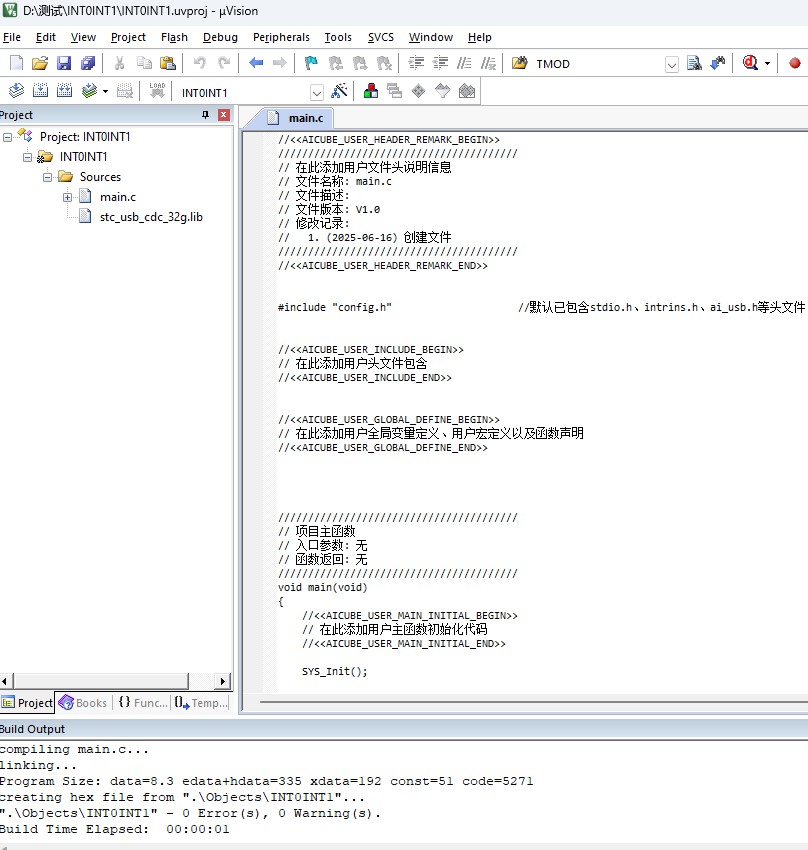Click the TMOD find text field

[x=599, y=64]
